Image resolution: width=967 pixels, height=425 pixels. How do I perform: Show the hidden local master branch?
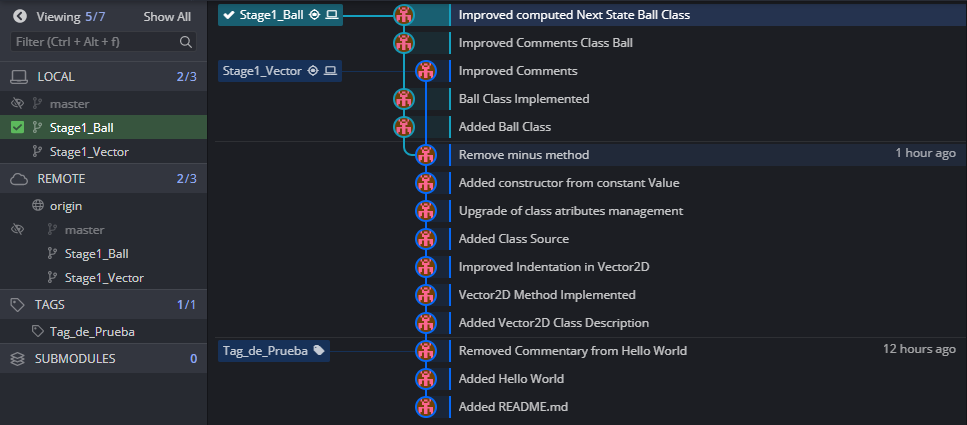coord(17,103)
